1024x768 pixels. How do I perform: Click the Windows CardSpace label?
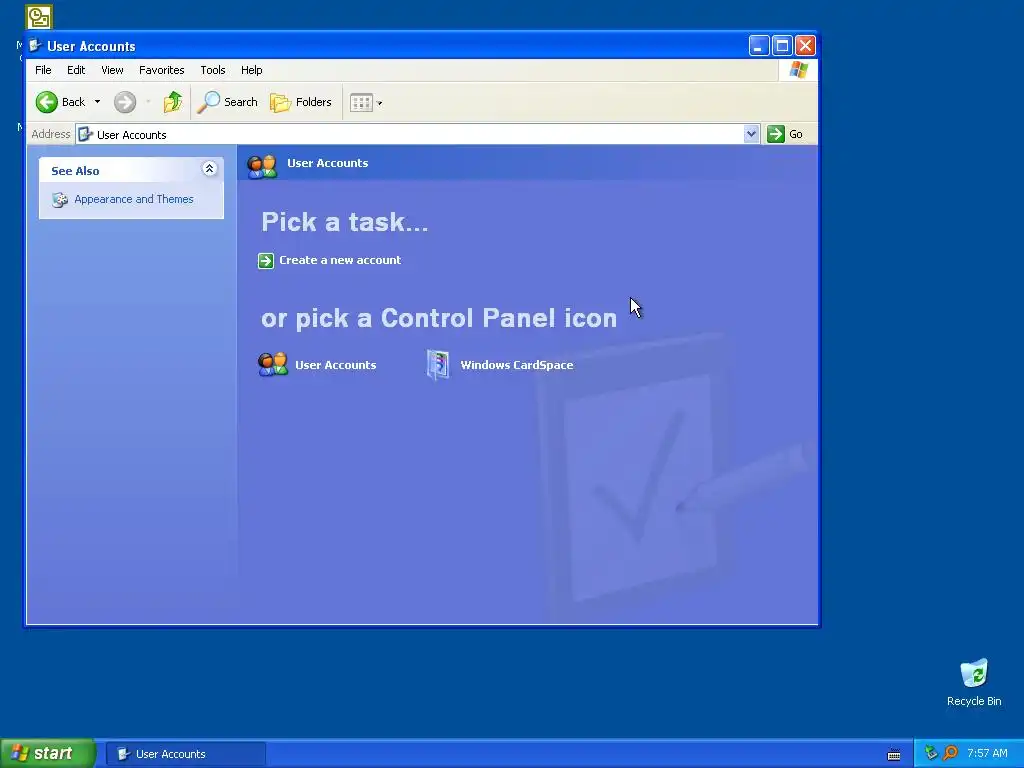(x=517, y=365)
